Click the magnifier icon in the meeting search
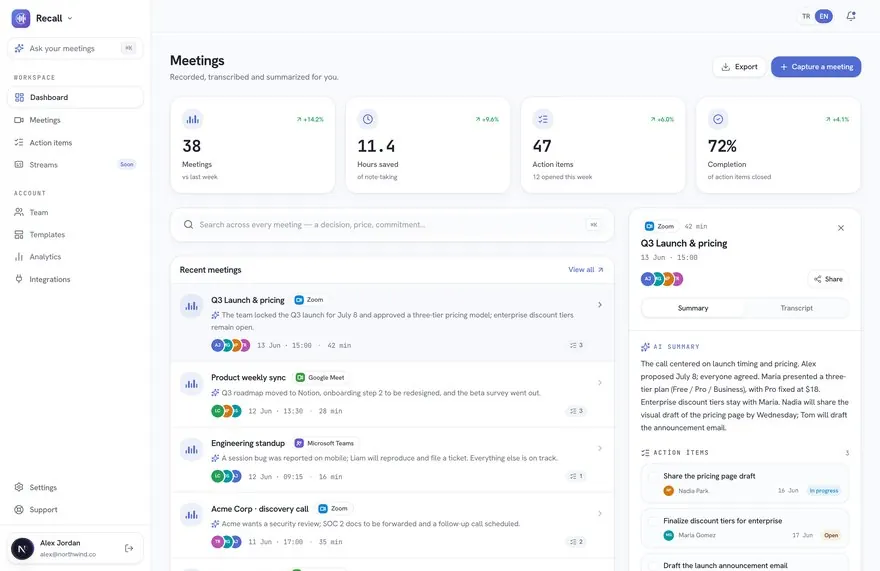880x571 pixels. [189, 225]
